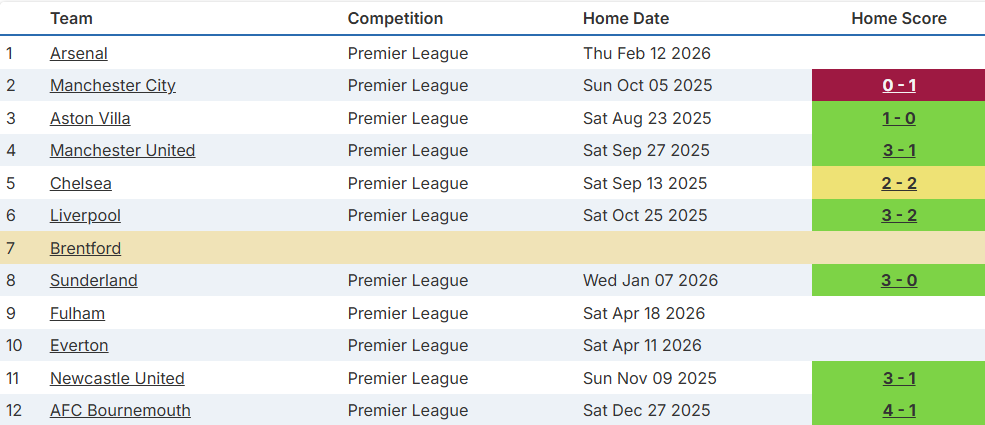Image resolution: width=985 pixels, height=425 pixels.
Task: Click the 1 - 0 Aston Villa score
Action: (x=899, y=118)
